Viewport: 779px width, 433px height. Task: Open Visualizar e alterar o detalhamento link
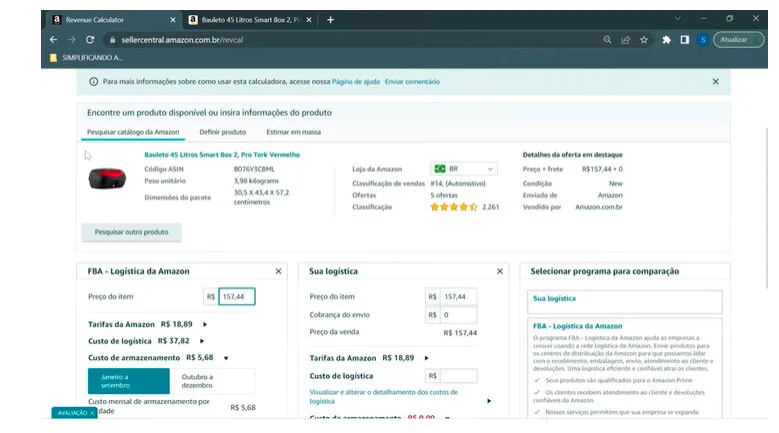pyautogui.click(x=384, y=396)
